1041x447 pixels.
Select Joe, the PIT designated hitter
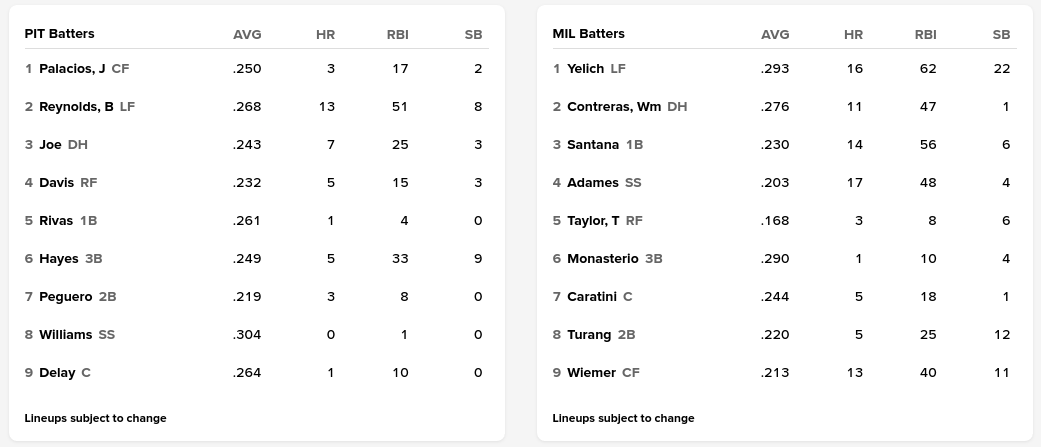pyautogui.click(x=50, y=145)
